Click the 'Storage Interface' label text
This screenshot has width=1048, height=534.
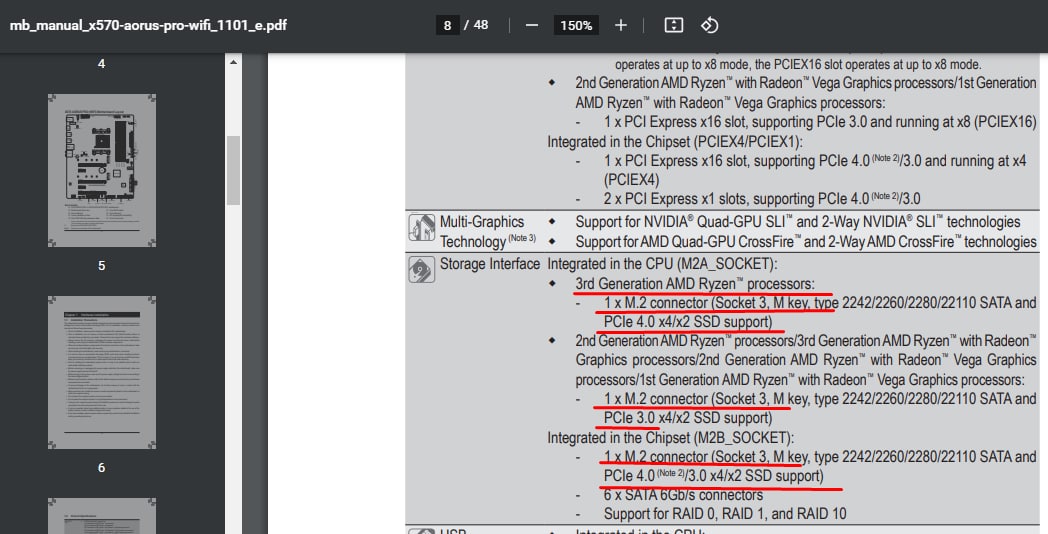(489, 264)
